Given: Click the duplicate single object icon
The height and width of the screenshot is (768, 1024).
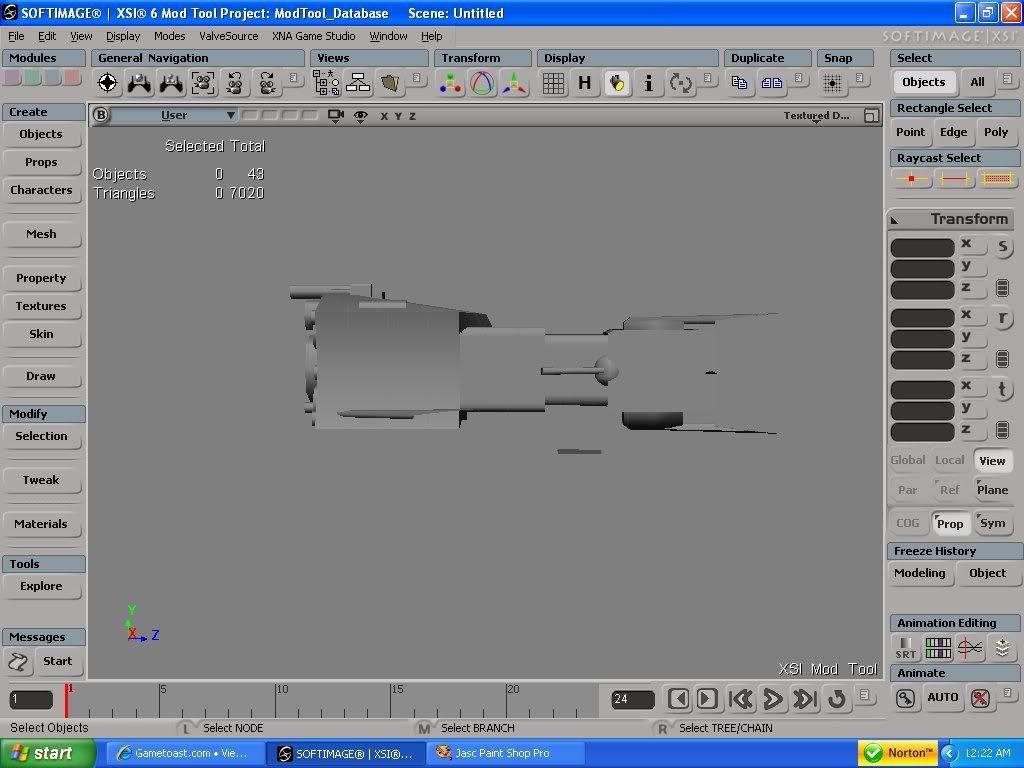Looking at the screenshot, I should pos(739,83).
